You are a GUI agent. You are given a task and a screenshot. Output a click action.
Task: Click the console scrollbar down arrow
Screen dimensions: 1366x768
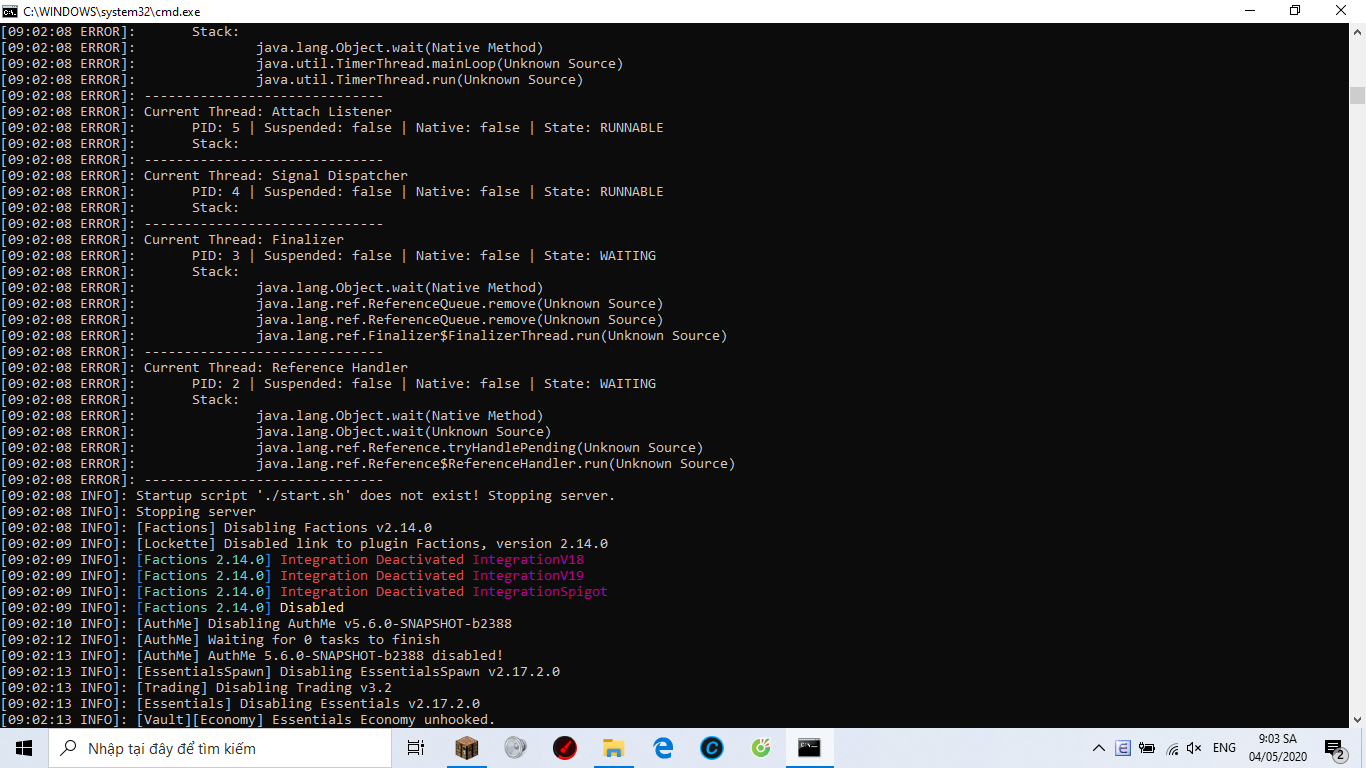coord(1357,719)
